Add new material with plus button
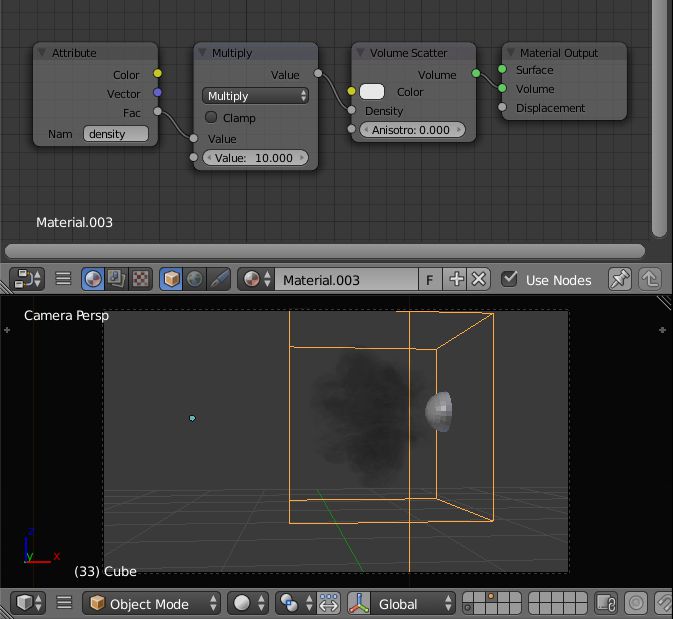 coord(456,279)
